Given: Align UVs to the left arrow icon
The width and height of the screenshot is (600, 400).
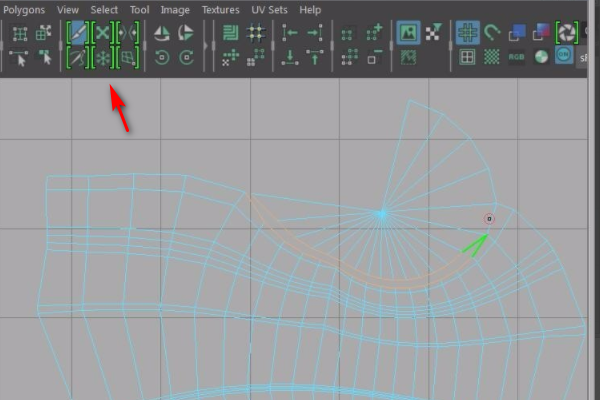Looking at the screenshot, I should click(290, 33).
